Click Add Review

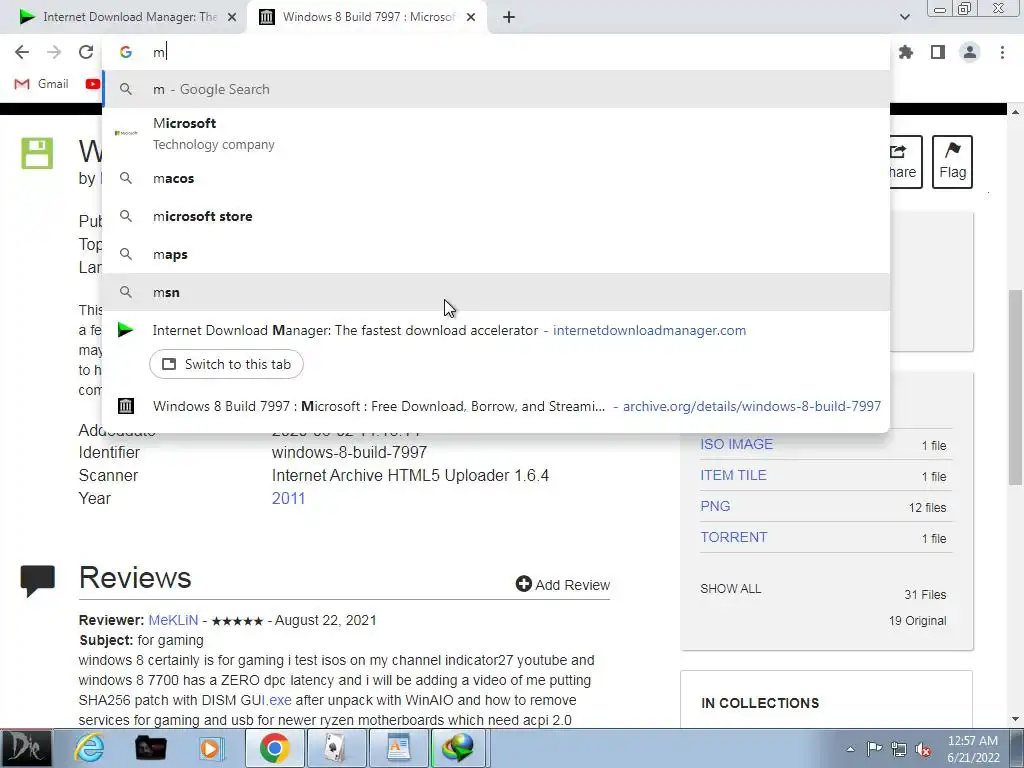tap(563, 584)
